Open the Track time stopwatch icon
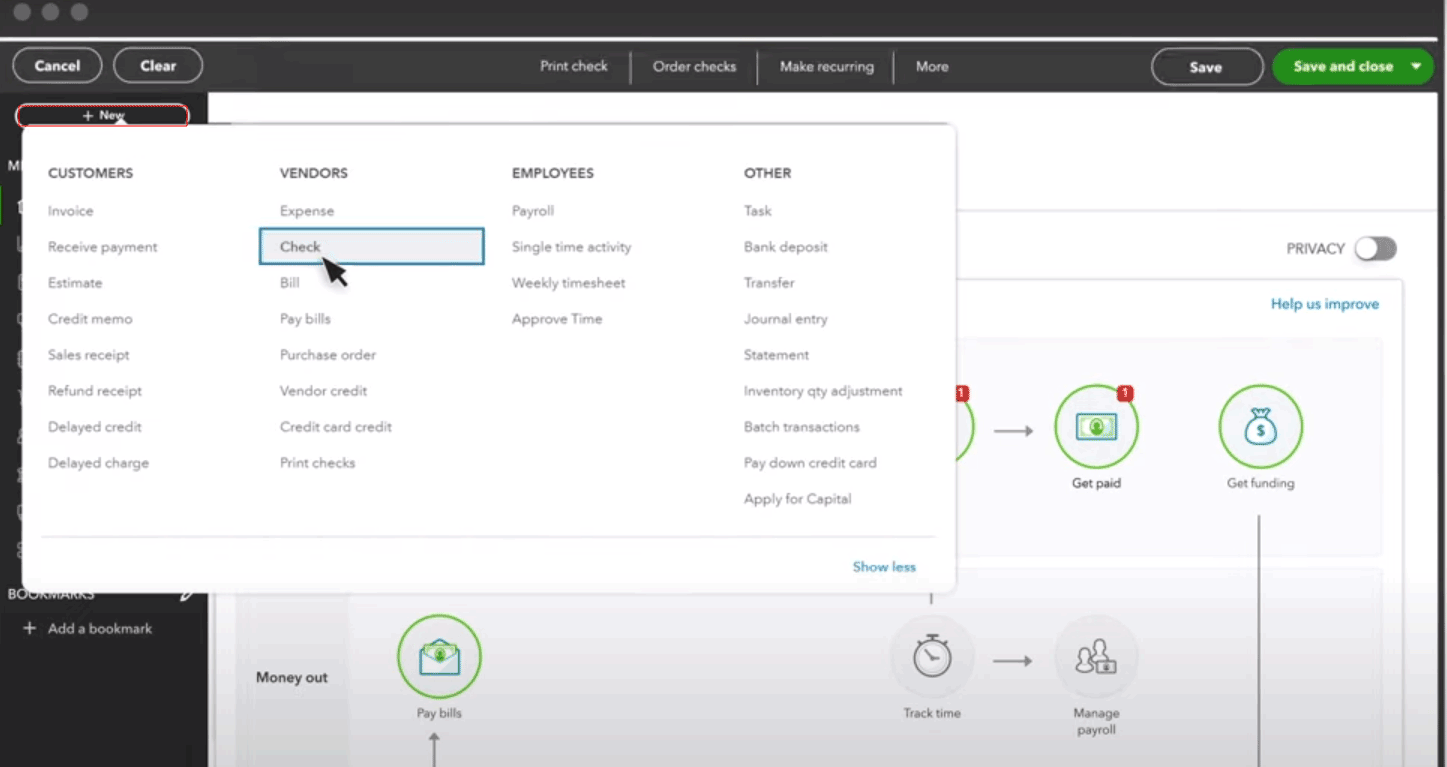Screen dimensions: 1447x767 pos(931,656)
